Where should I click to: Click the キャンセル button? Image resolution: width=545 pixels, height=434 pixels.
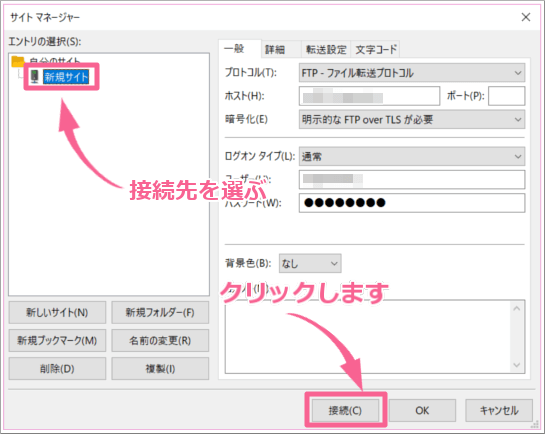499,410
